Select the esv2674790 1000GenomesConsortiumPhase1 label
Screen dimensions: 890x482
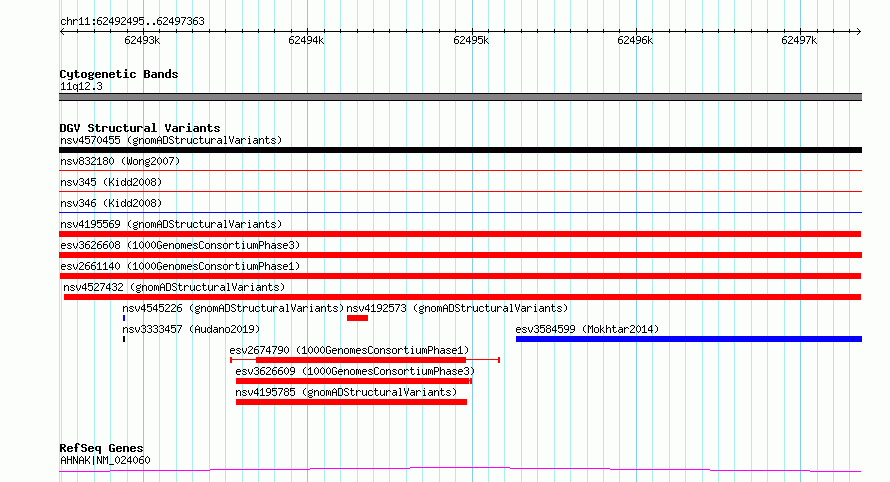tap(349, 350)
